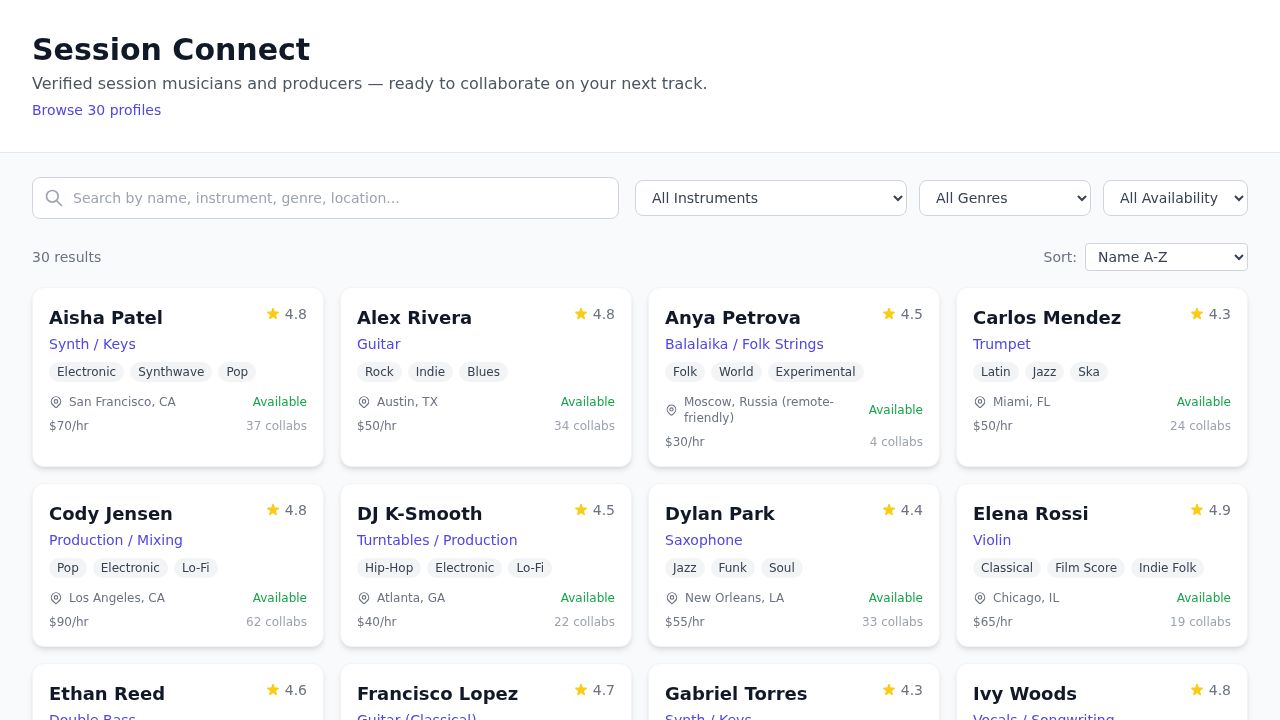Open the All Genres dropdown
Viewport: 1280px width, 720px height.
coord(1005,198)
